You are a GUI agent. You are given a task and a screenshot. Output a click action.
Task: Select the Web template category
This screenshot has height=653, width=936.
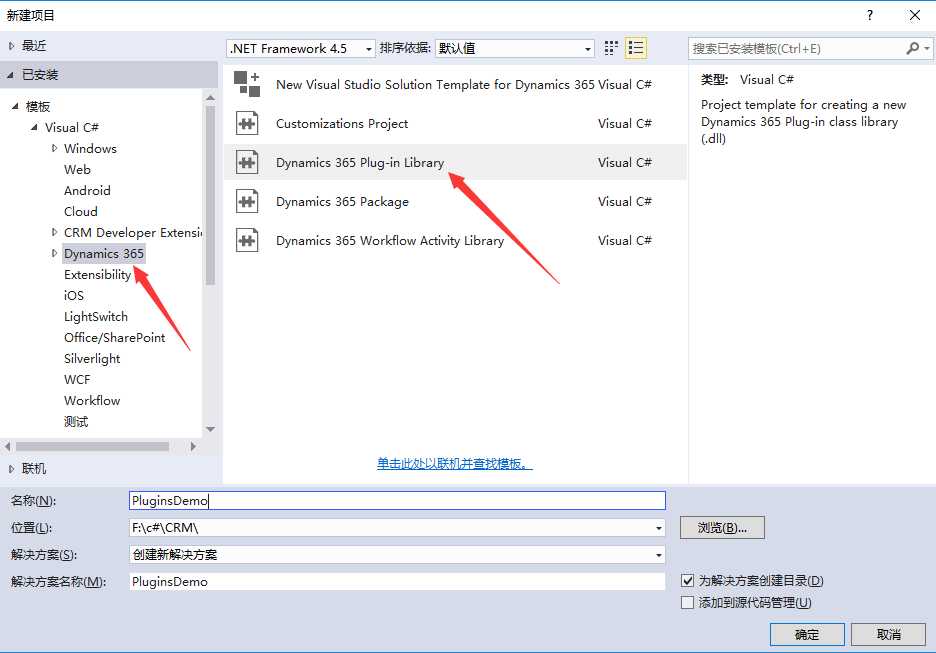tap(78, 170)
